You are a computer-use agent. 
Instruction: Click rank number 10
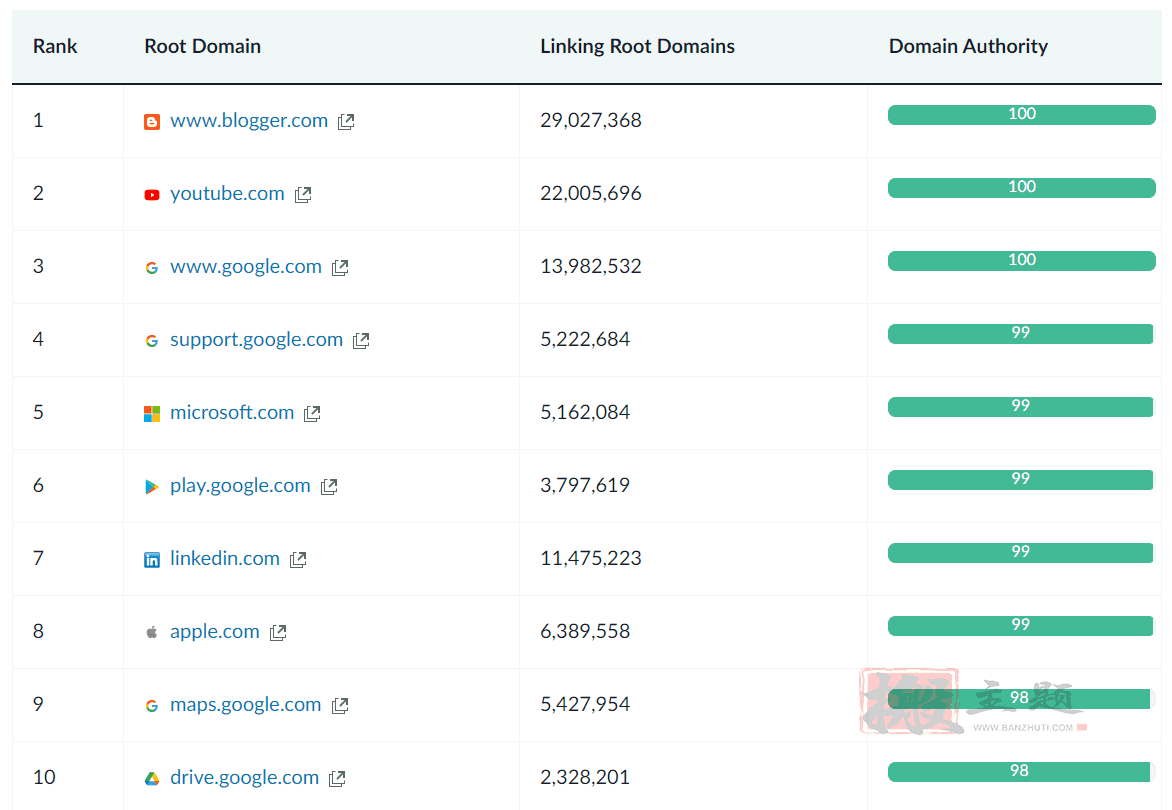pyautogui.click(x=44, y=777)
